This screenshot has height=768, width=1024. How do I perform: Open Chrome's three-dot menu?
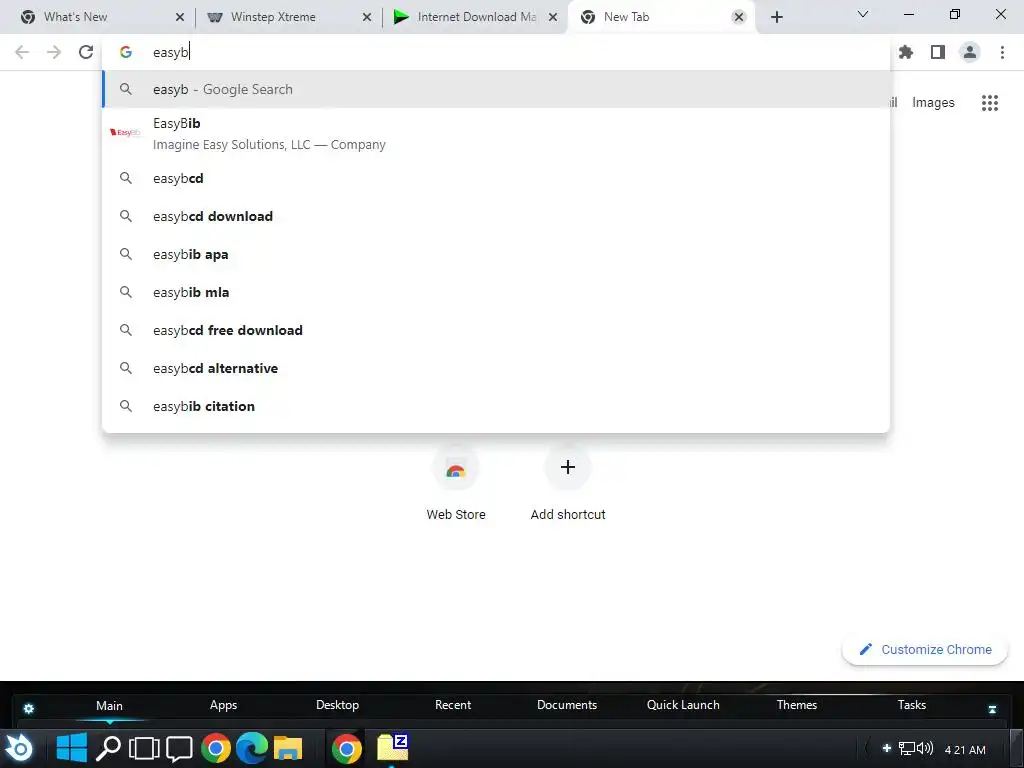[1002, 52]
